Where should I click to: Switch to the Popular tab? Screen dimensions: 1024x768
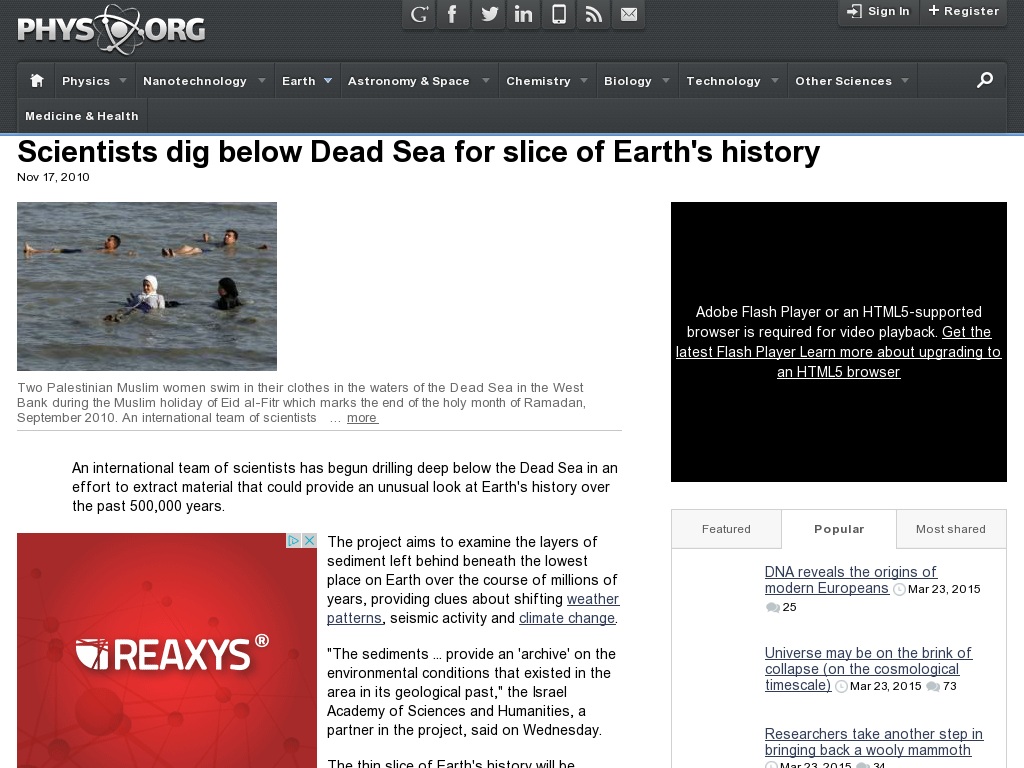point(839,529)
